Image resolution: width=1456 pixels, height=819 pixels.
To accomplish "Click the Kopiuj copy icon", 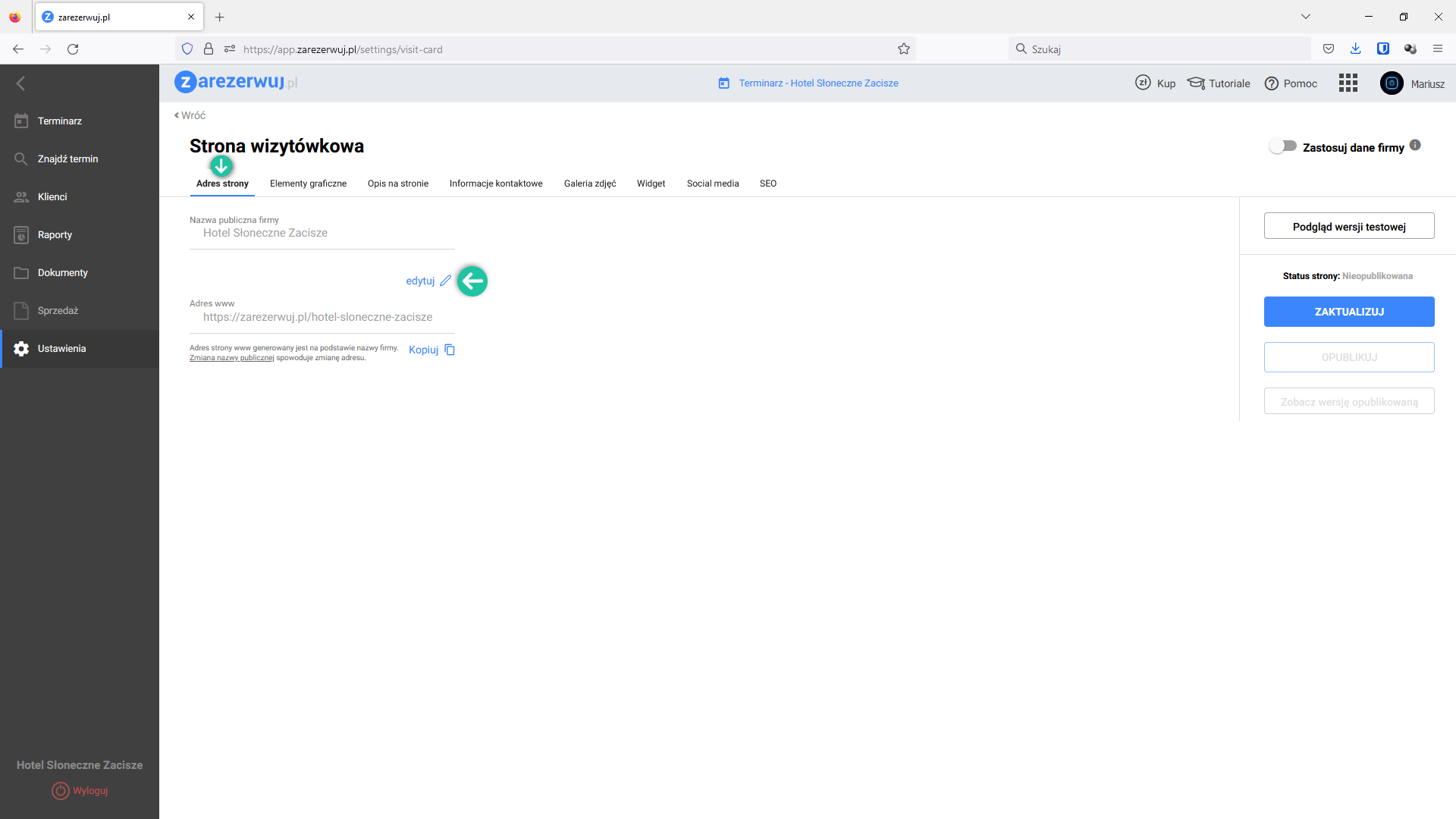I will pyautogui.click(x=450, y=350).
